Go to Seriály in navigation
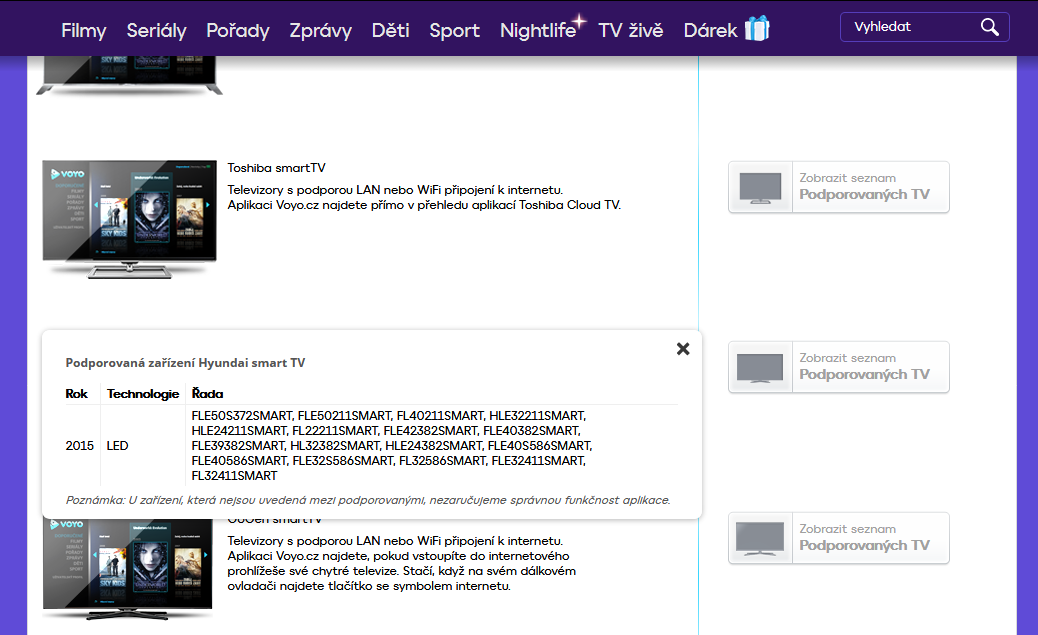 coord(156,30)
